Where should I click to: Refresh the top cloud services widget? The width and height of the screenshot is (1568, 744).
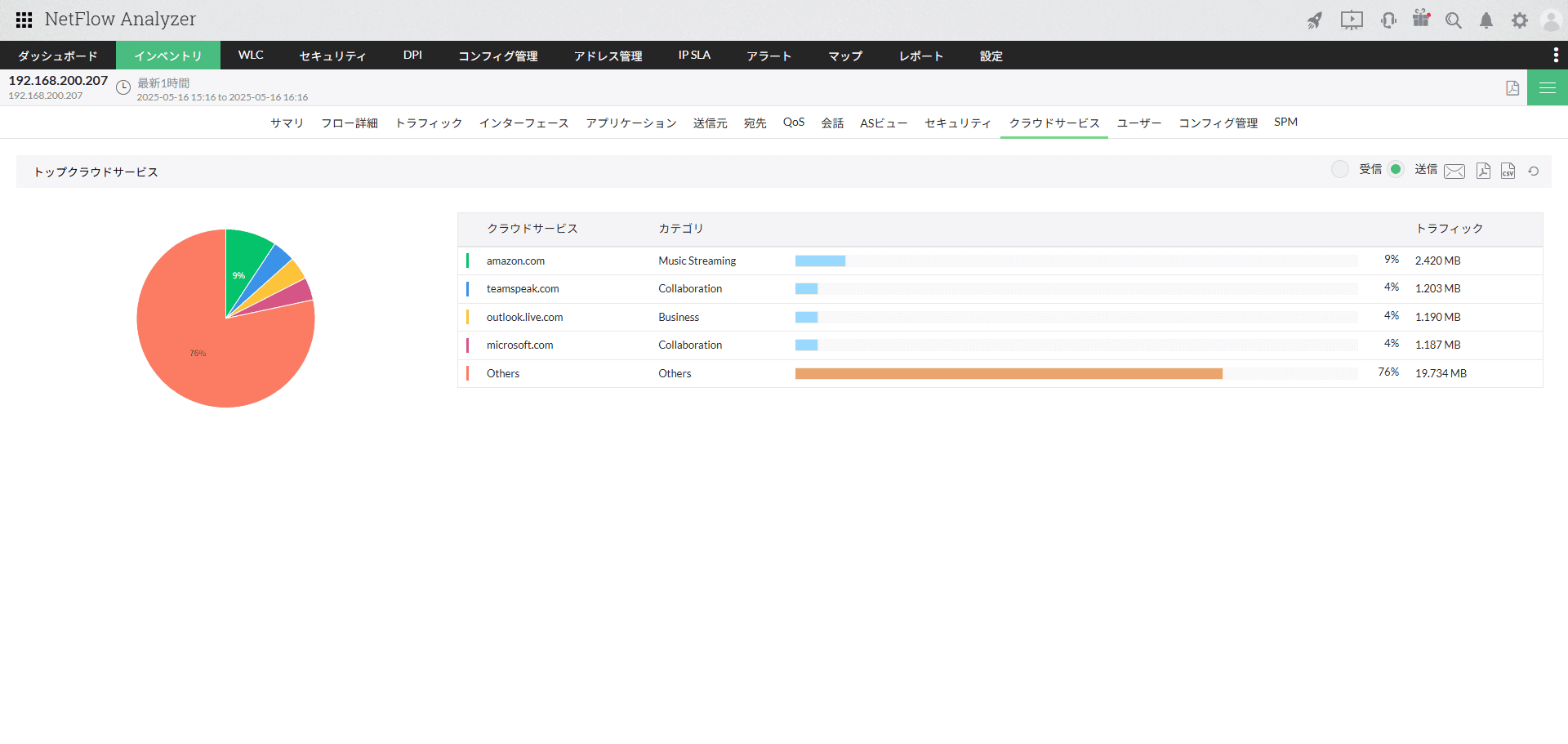point(1534,171)
